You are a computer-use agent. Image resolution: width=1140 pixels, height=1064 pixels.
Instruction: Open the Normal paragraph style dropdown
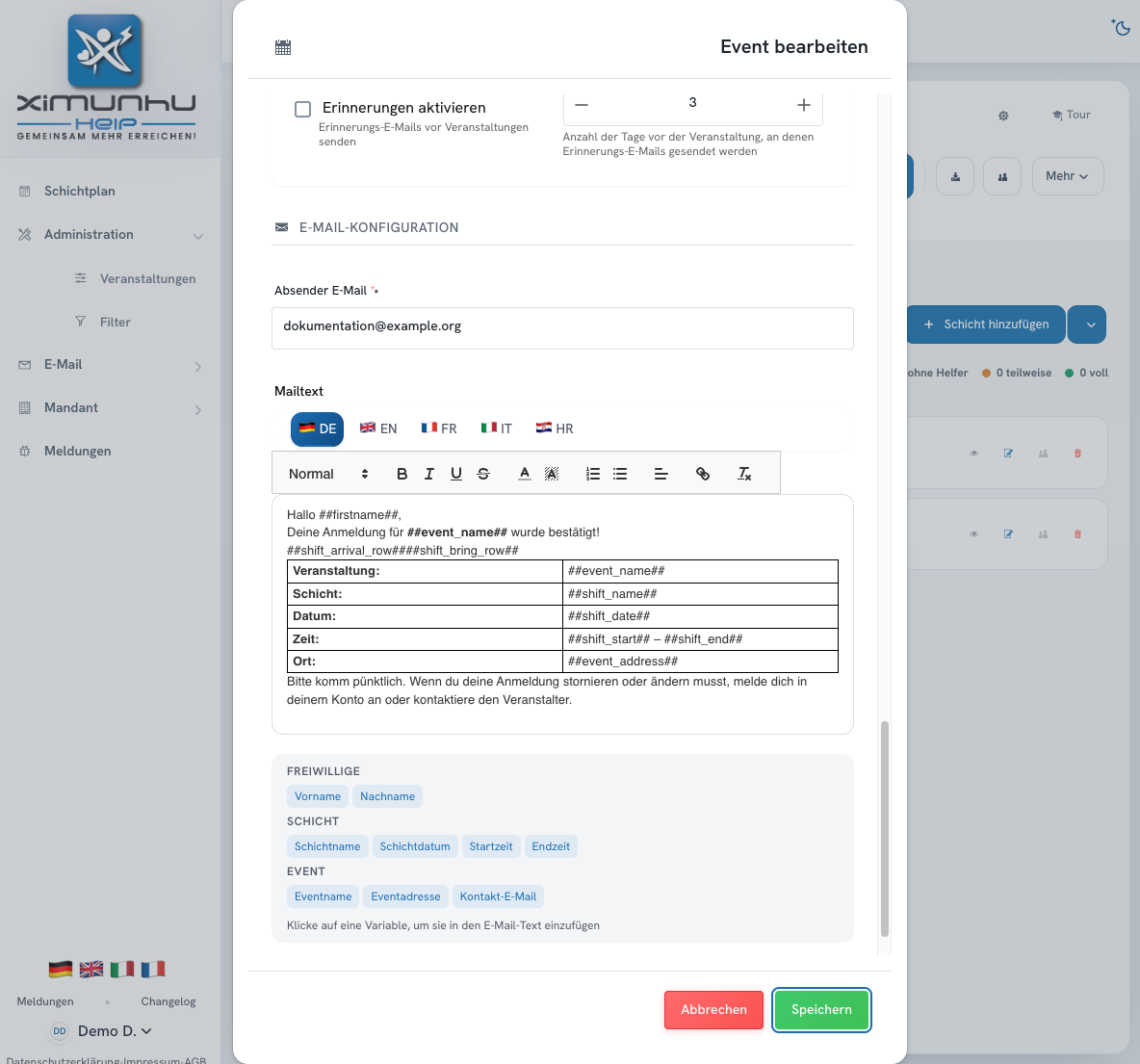(x=328, y=474)
